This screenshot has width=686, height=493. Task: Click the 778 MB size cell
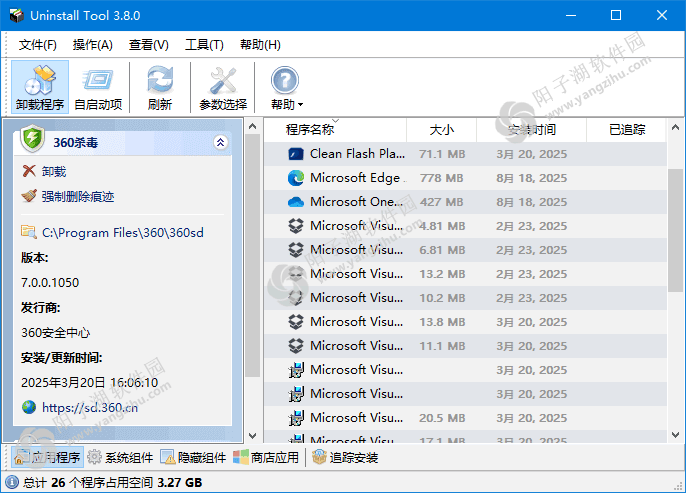point(441,178)
